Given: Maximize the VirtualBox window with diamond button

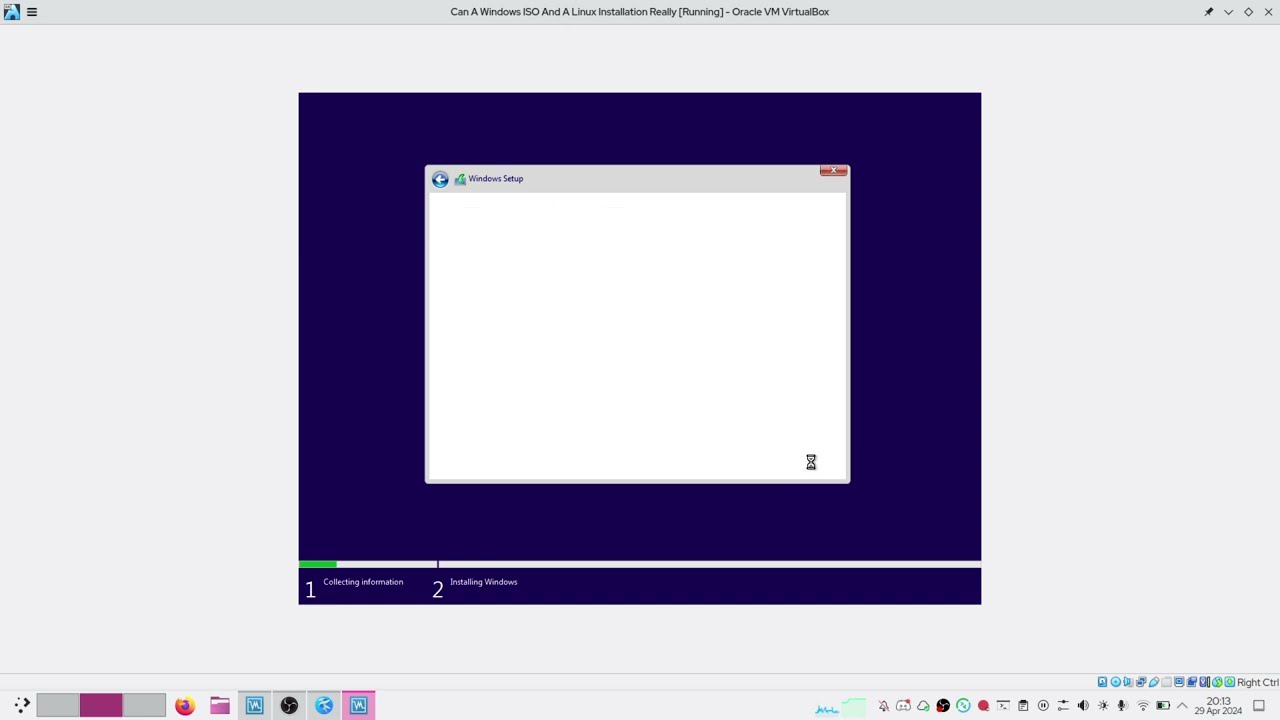Looking at the screenshot, I should click(1248, 12).
